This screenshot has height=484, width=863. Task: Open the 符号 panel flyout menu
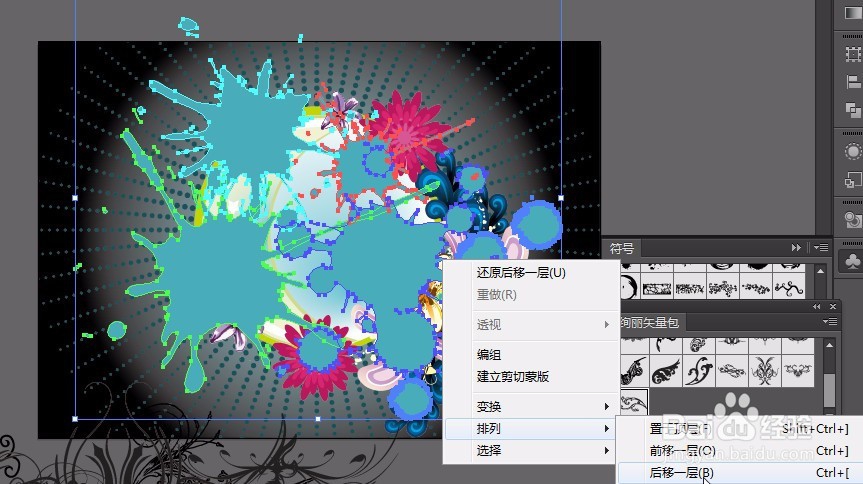pos(821,248)
